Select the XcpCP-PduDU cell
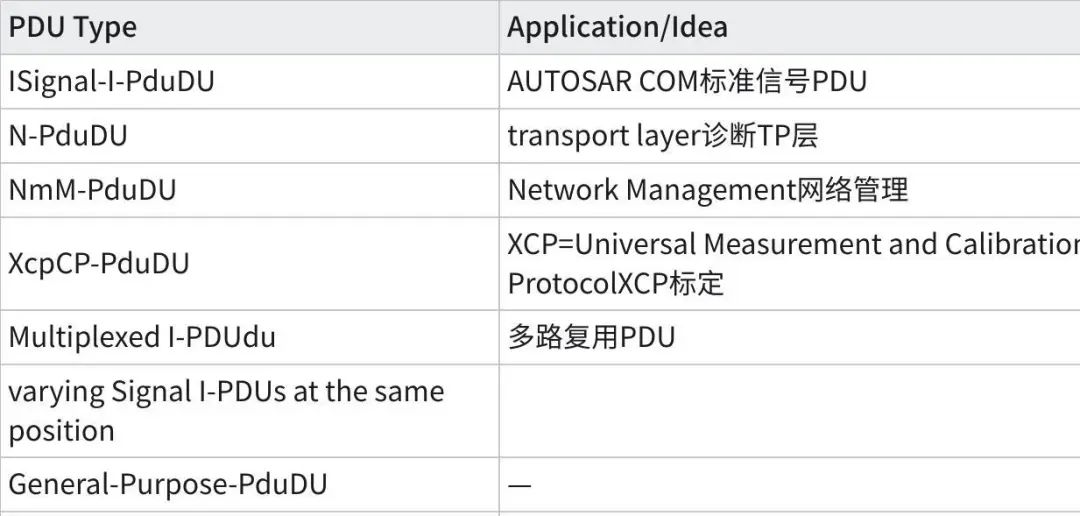This screenshot has width=1080, height=516. pyautogui.click(x=99, y=264)
